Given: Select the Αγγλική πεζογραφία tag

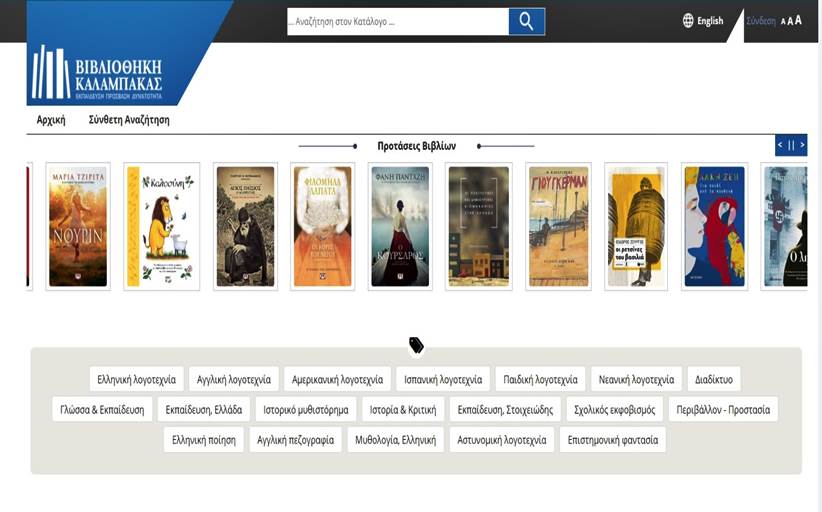Looking at the screenshot, I should tap(295, 440).
